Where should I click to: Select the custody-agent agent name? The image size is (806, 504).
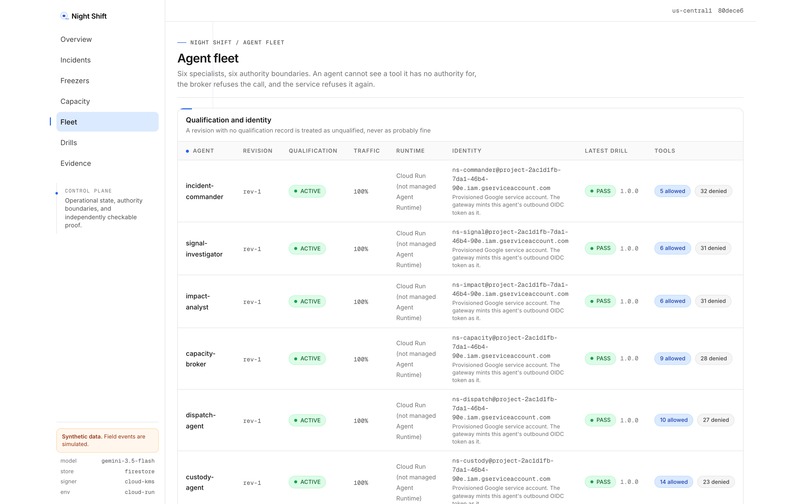199,482
